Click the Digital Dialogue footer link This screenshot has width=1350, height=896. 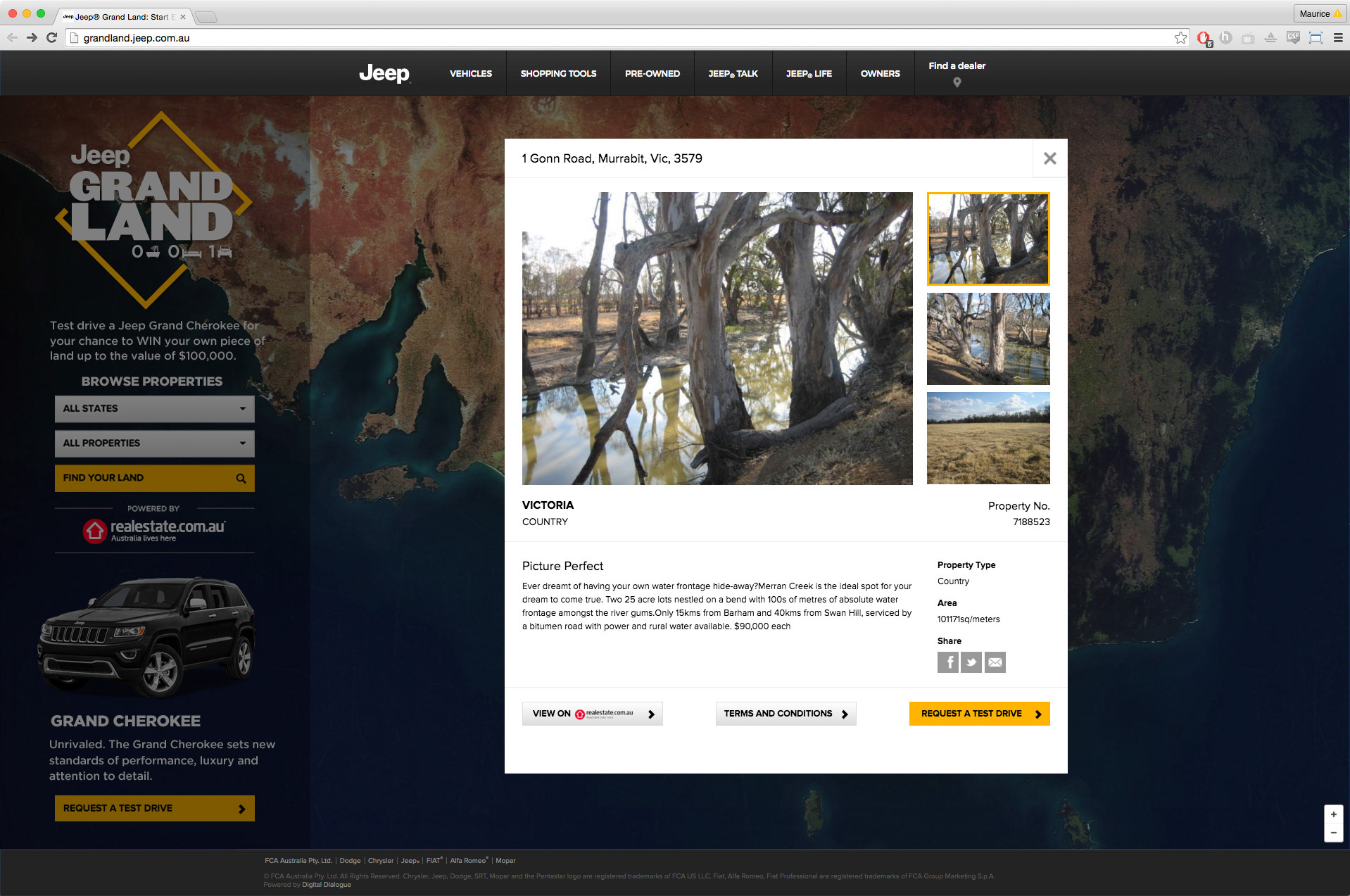coord(327,885)
